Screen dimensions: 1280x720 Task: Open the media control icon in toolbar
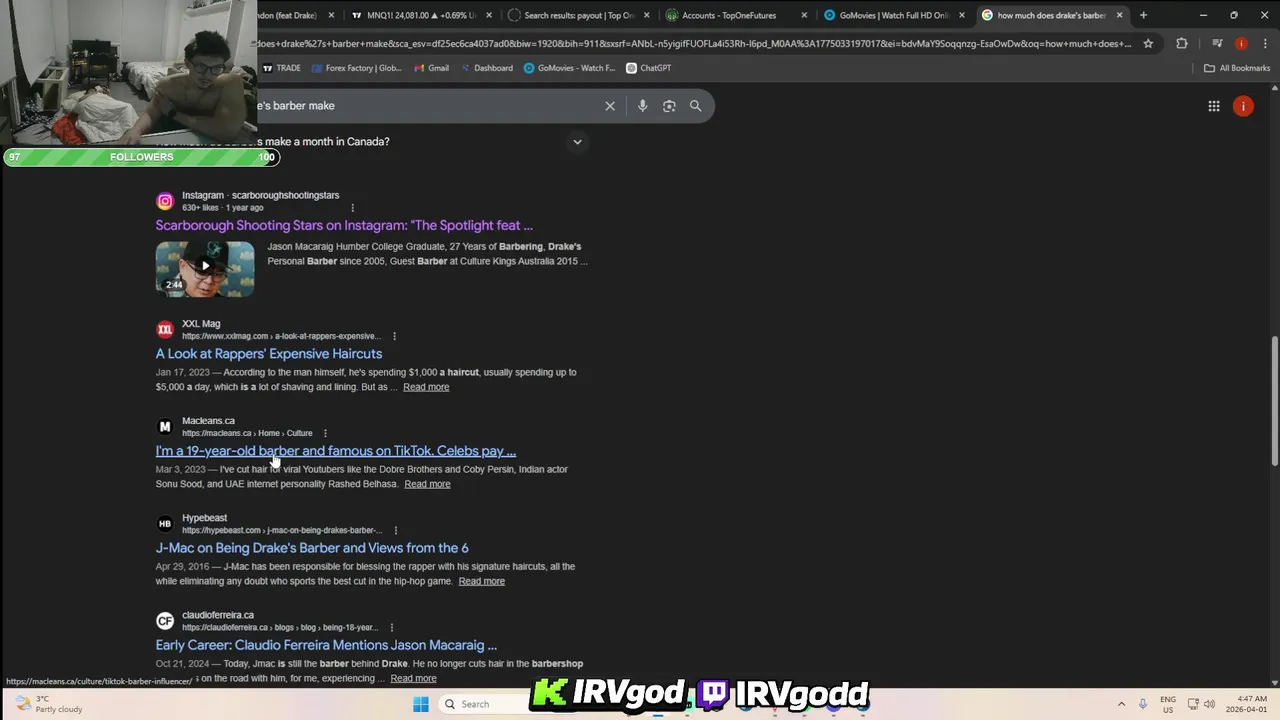(x=1217, y=43)
